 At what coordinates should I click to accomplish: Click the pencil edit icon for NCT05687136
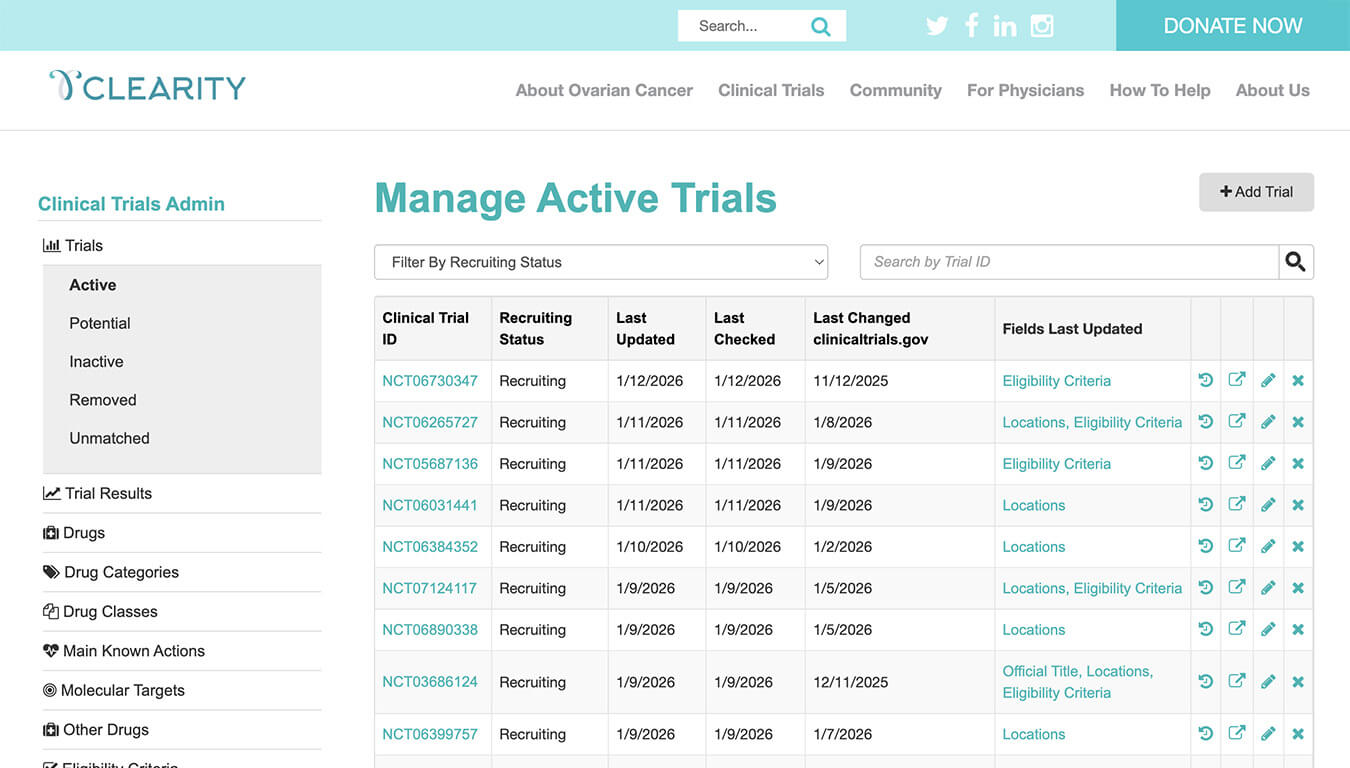pos(1268,464)
